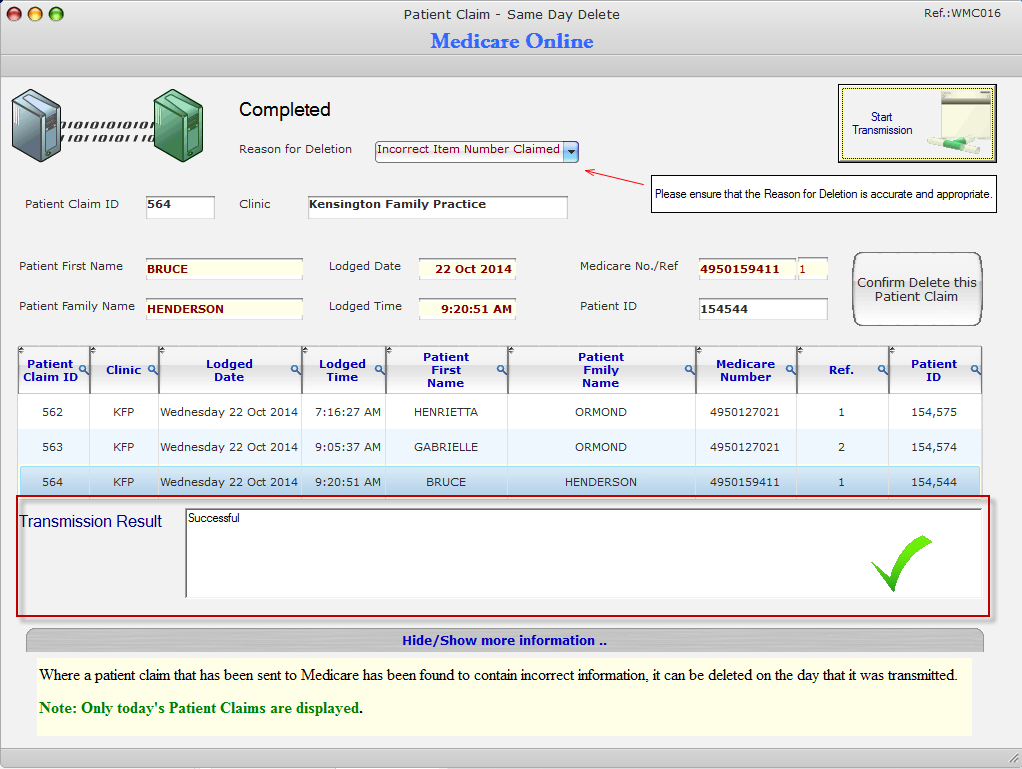Click Patient First Name field BRUCE
The width and height of the screenshot is (1022, 769).
coord(224,269)
